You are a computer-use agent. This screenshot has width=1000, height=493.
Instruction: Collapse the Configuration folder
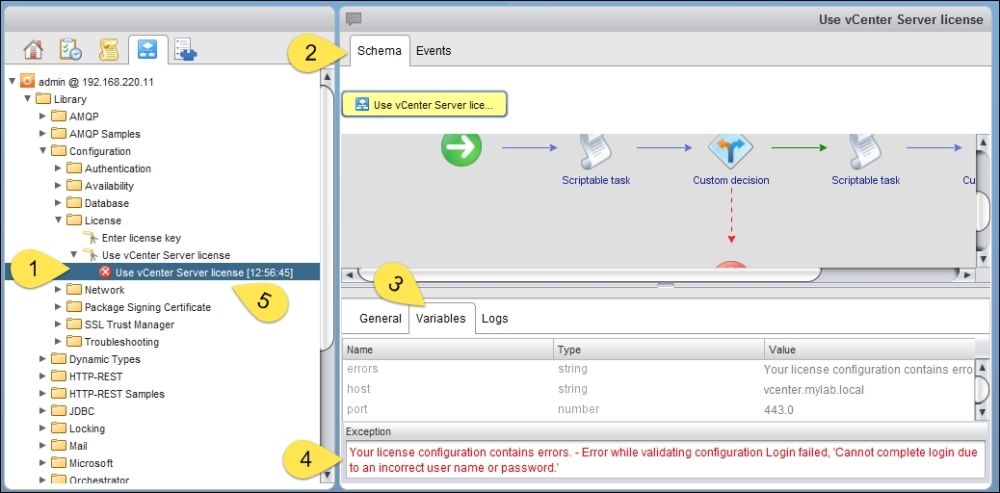tap(43, 151)
